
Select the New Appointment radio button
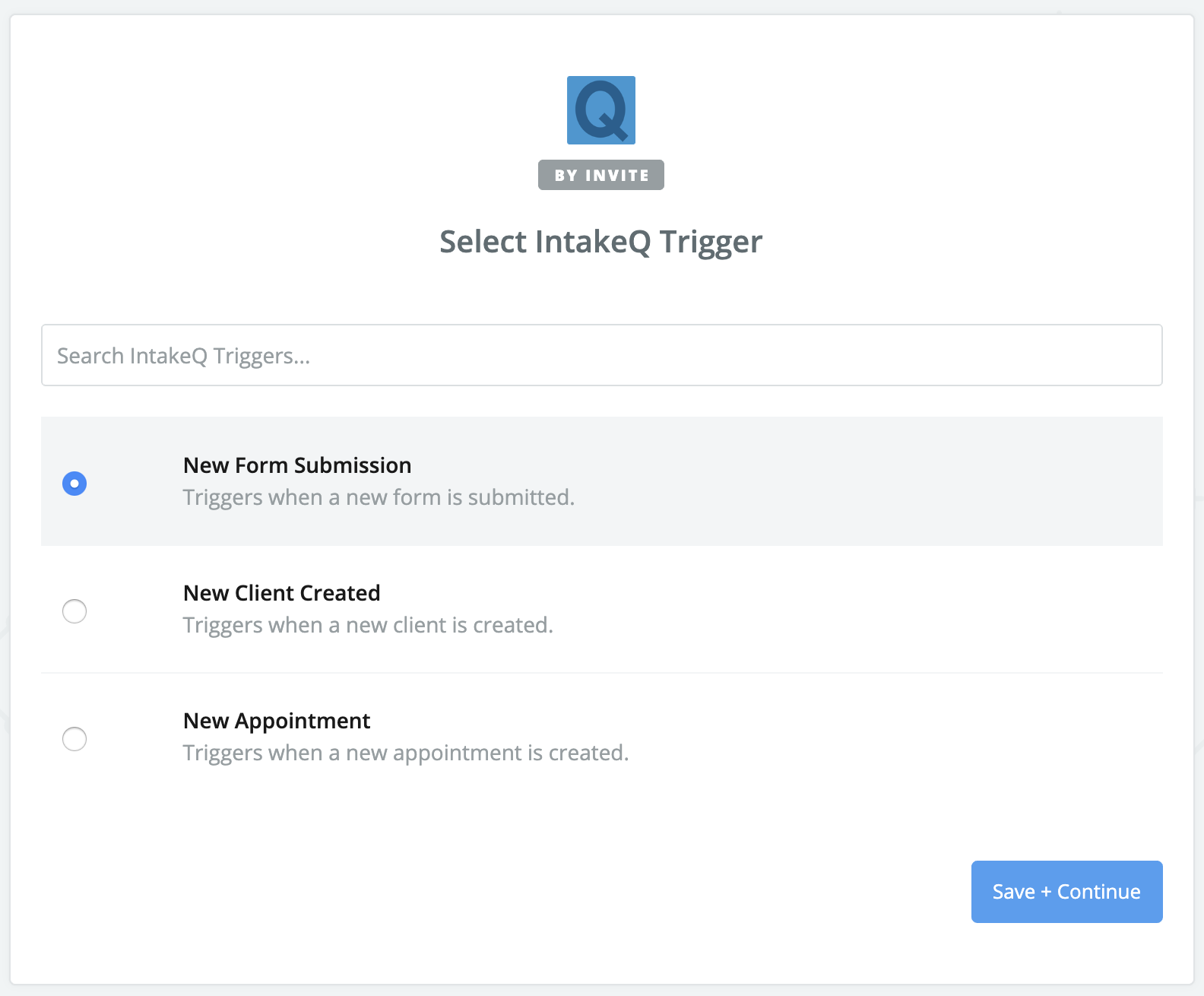[74, 739]
